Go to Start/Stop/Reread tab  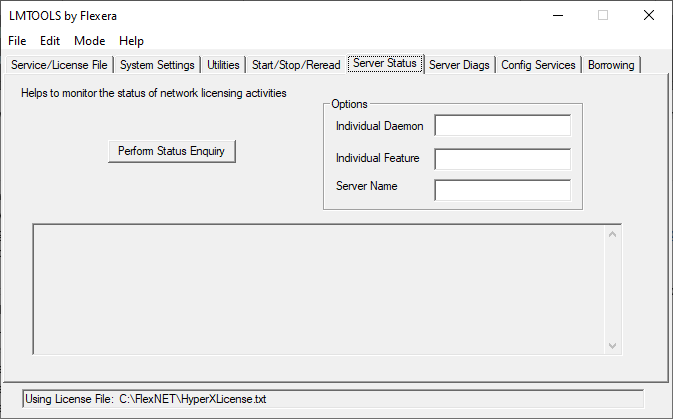[x=296, y=65]
